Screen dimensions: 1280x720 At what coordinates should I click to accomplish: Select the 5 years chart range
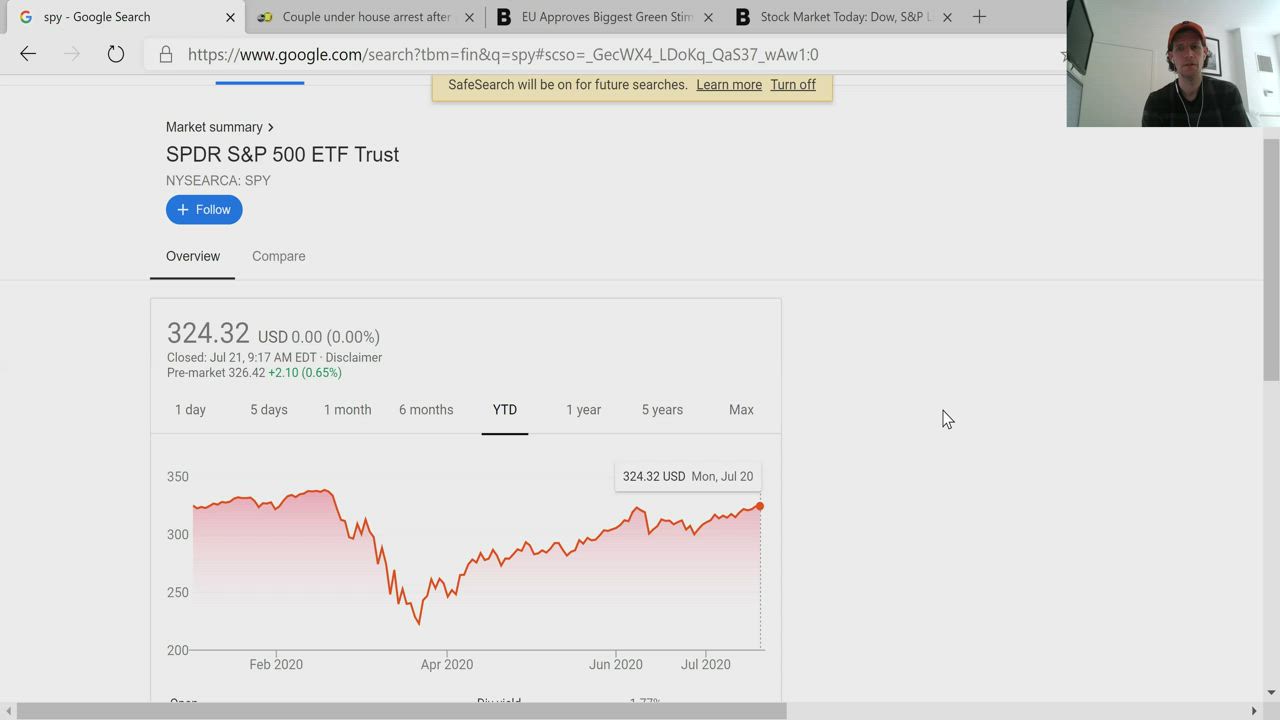point(662,410)
